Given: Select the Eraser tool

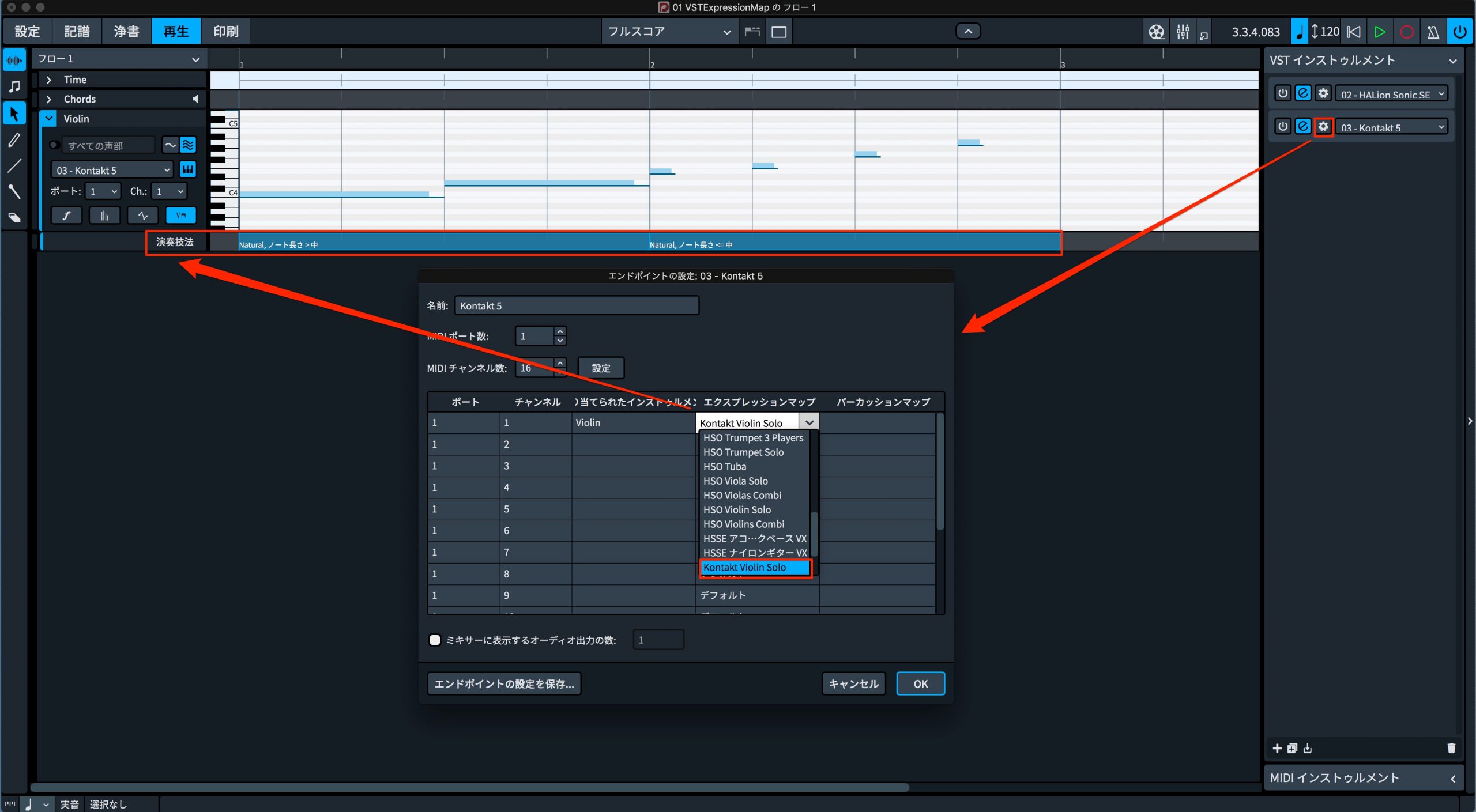Looking at the screenshot, I should pos(14,217).
